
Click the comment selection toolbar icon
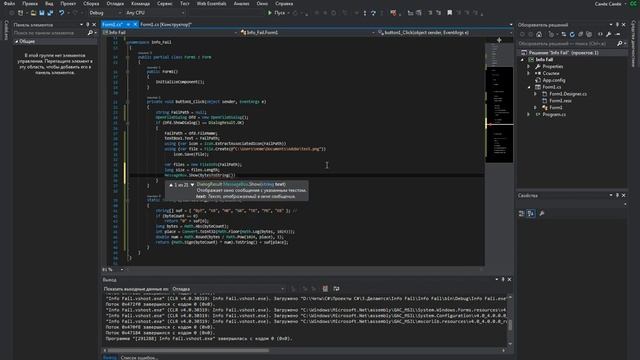point(430,13)
